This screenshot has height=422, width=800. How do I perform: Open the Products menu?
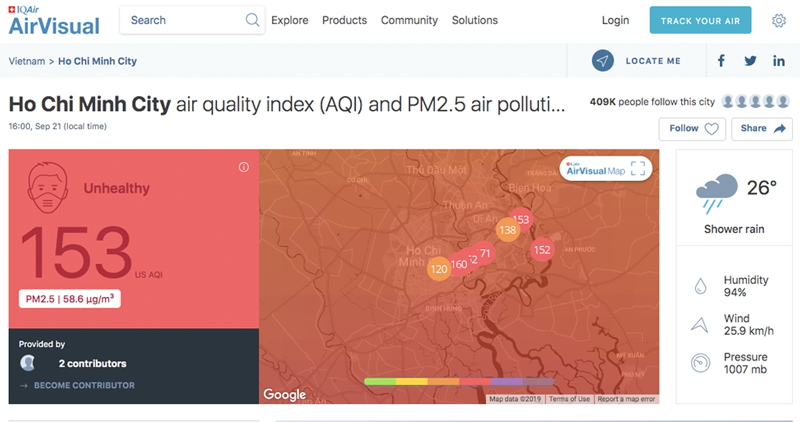tap(344, 20)
